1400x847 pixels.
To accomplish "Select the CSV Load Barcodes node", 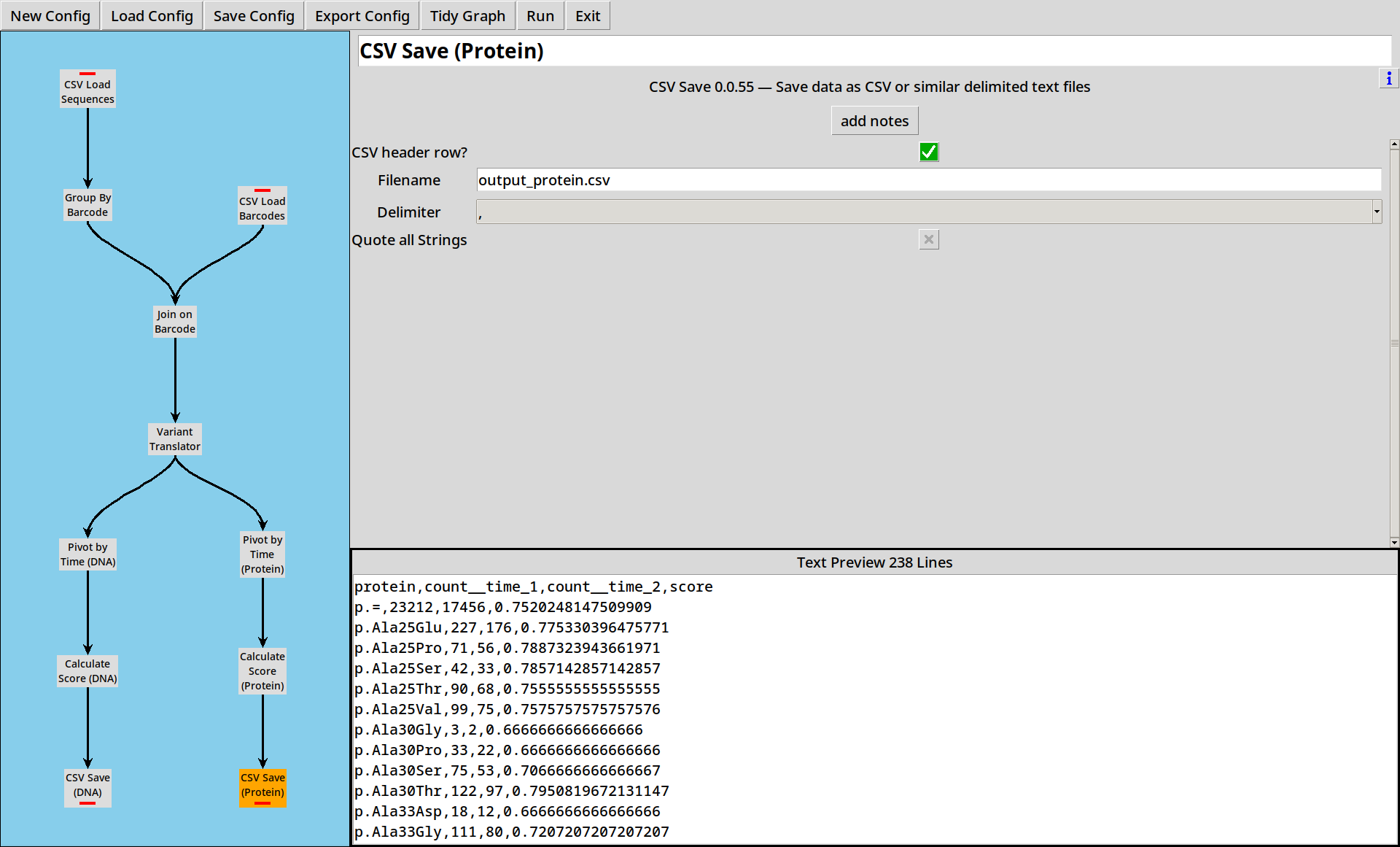I will point(262,206).
